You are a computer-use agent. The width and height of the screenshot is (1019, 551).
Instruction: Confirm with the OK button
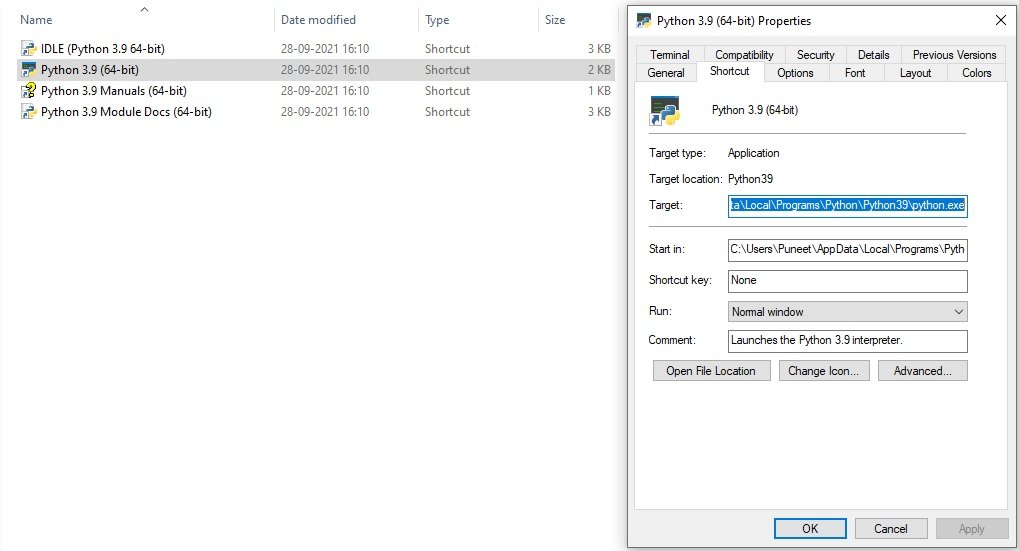(810, 529)
